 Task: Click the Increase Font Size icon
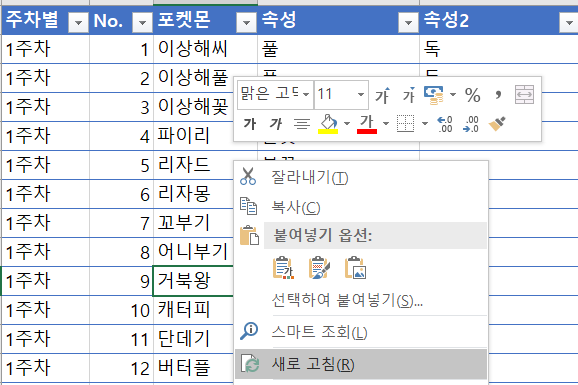tap(382, 95)
